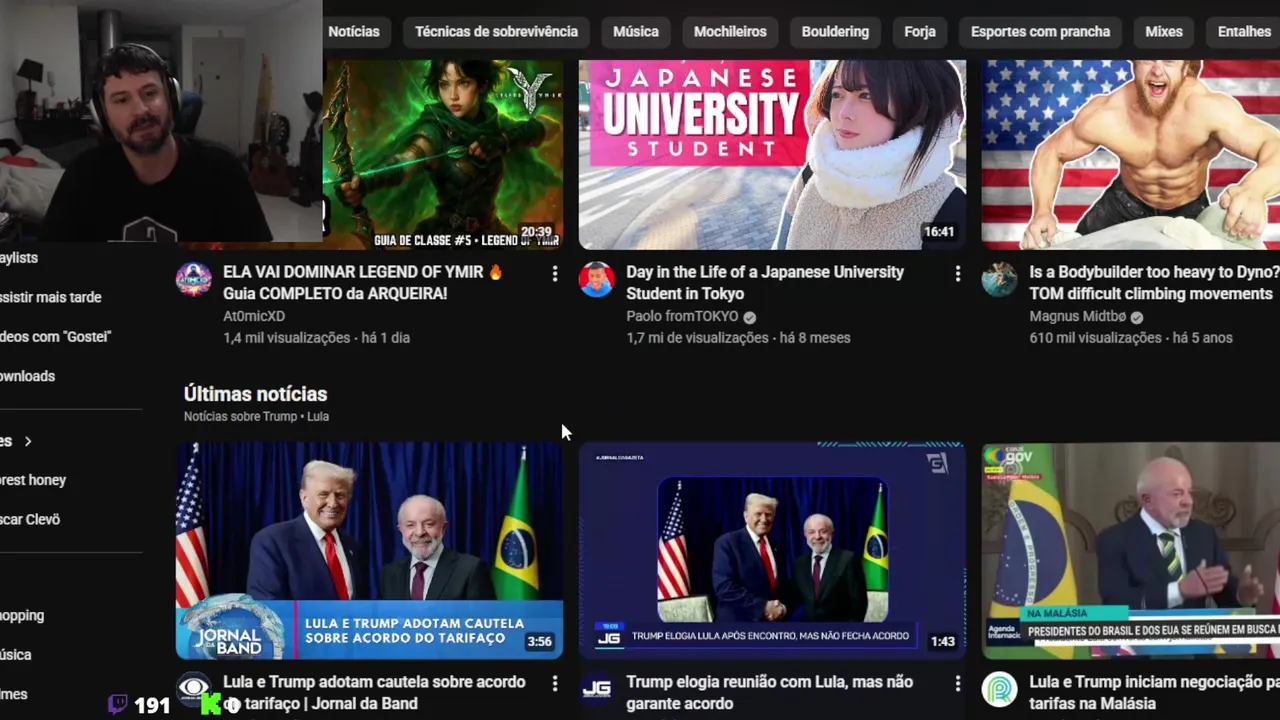Viewport: 1280px width, 720px height.
Task: Play the Trump elogia Lula JG thumbnail
Action: tap(772, 551)
